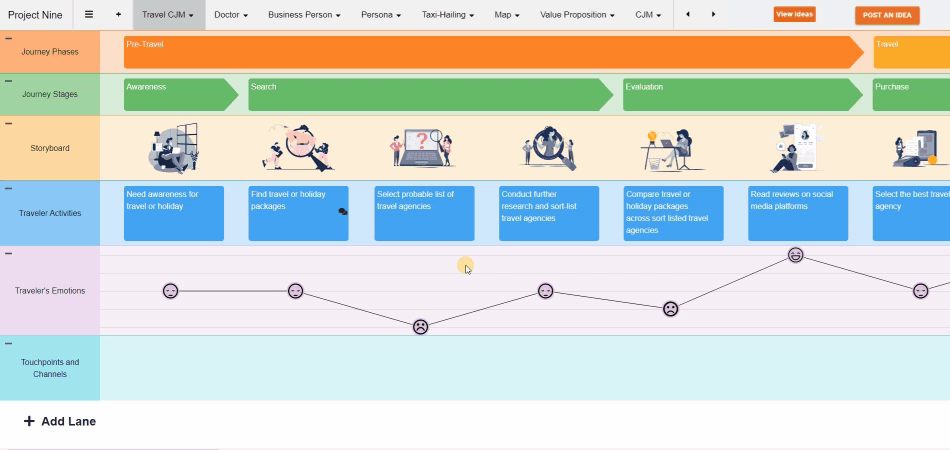Image resolution: width=950 pixels, height=450 pixels.
Task: Switch to the Business Person tab
Action: [304, 15]
